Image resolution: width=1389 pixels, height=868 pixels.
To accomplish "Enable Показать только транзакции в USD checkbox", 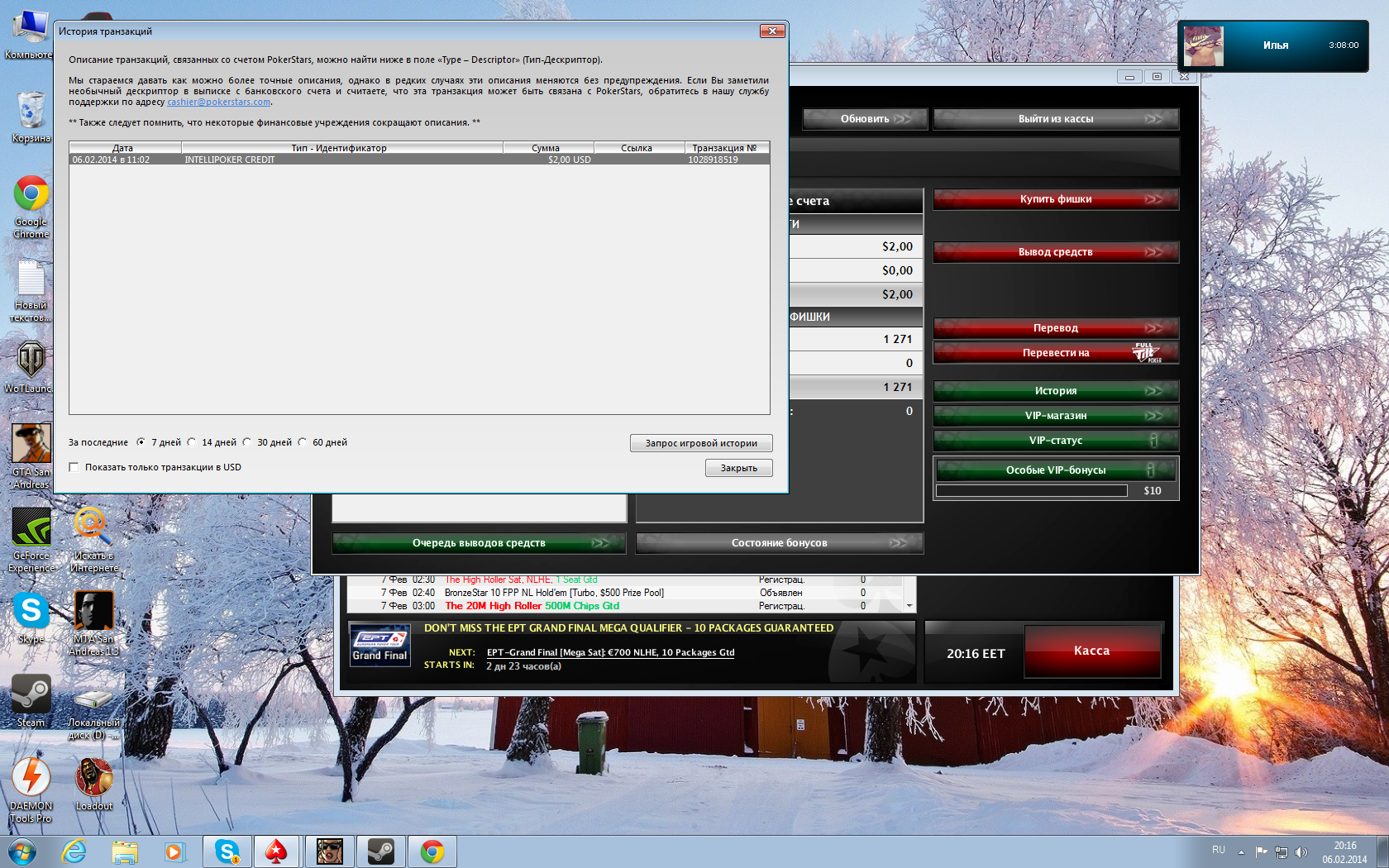I will 74,467.
